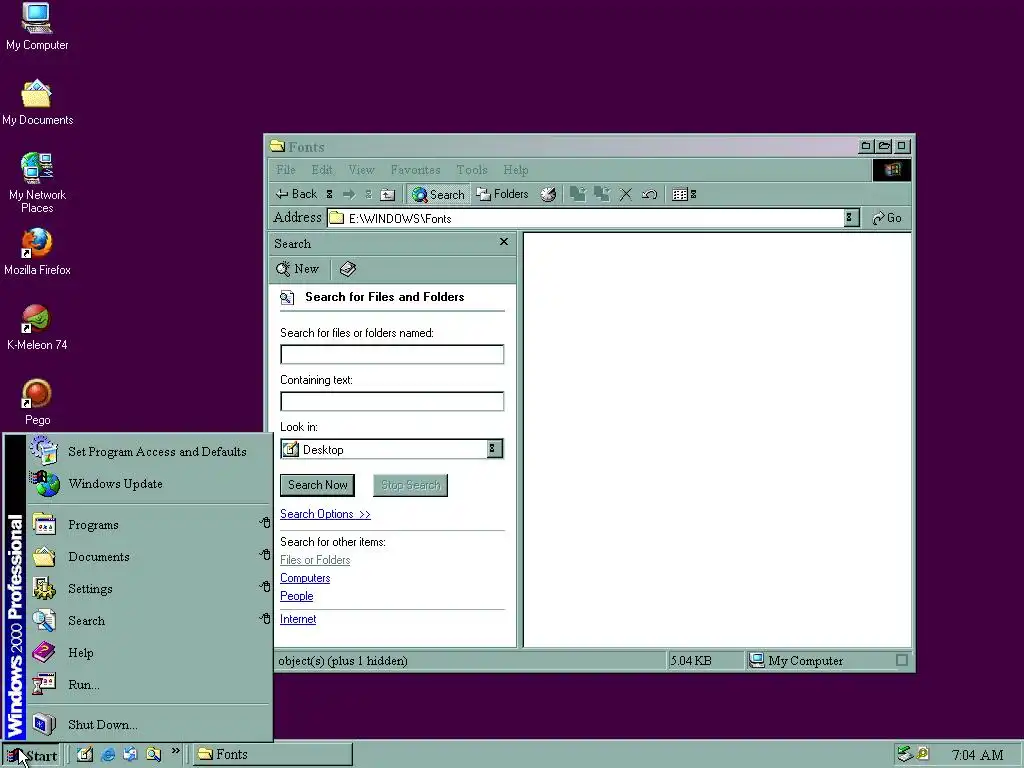Expand the Programs submenu

(148, 524)
